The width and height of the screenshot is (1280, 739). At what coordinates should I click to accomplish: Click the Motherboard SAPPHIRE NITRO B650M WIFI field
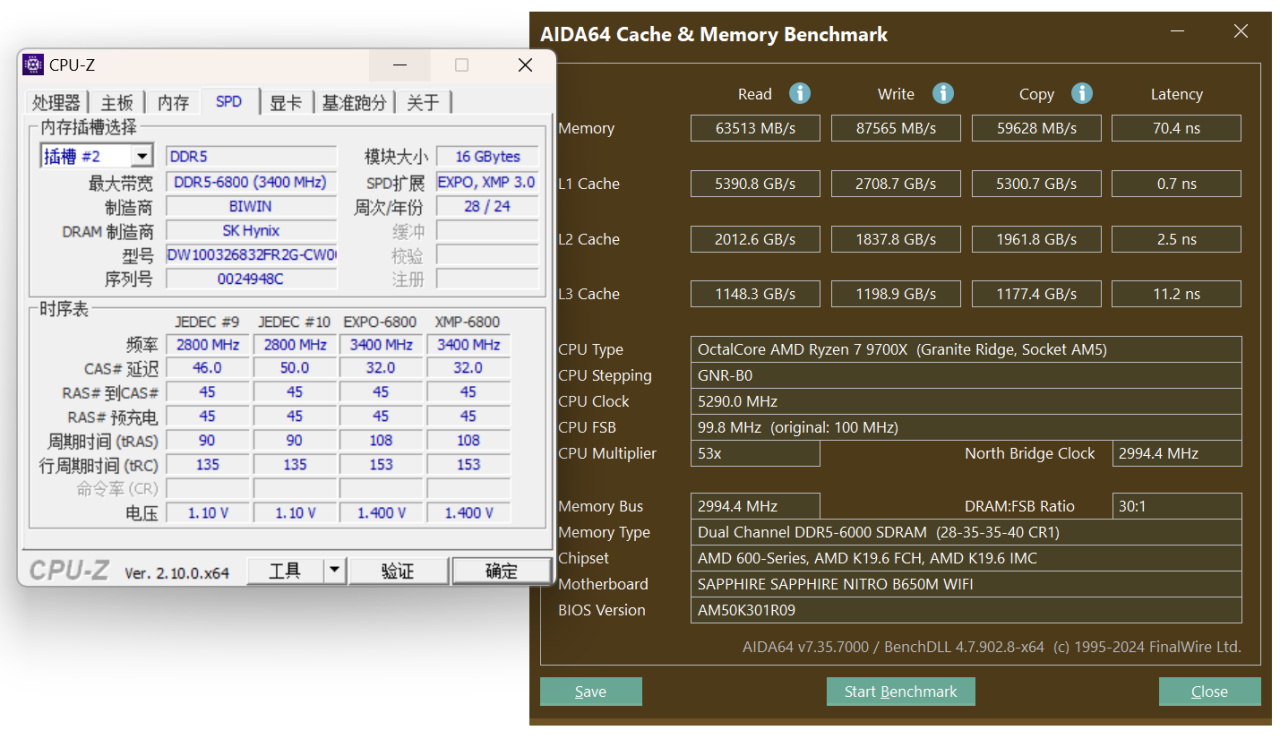tap(966, 584)
